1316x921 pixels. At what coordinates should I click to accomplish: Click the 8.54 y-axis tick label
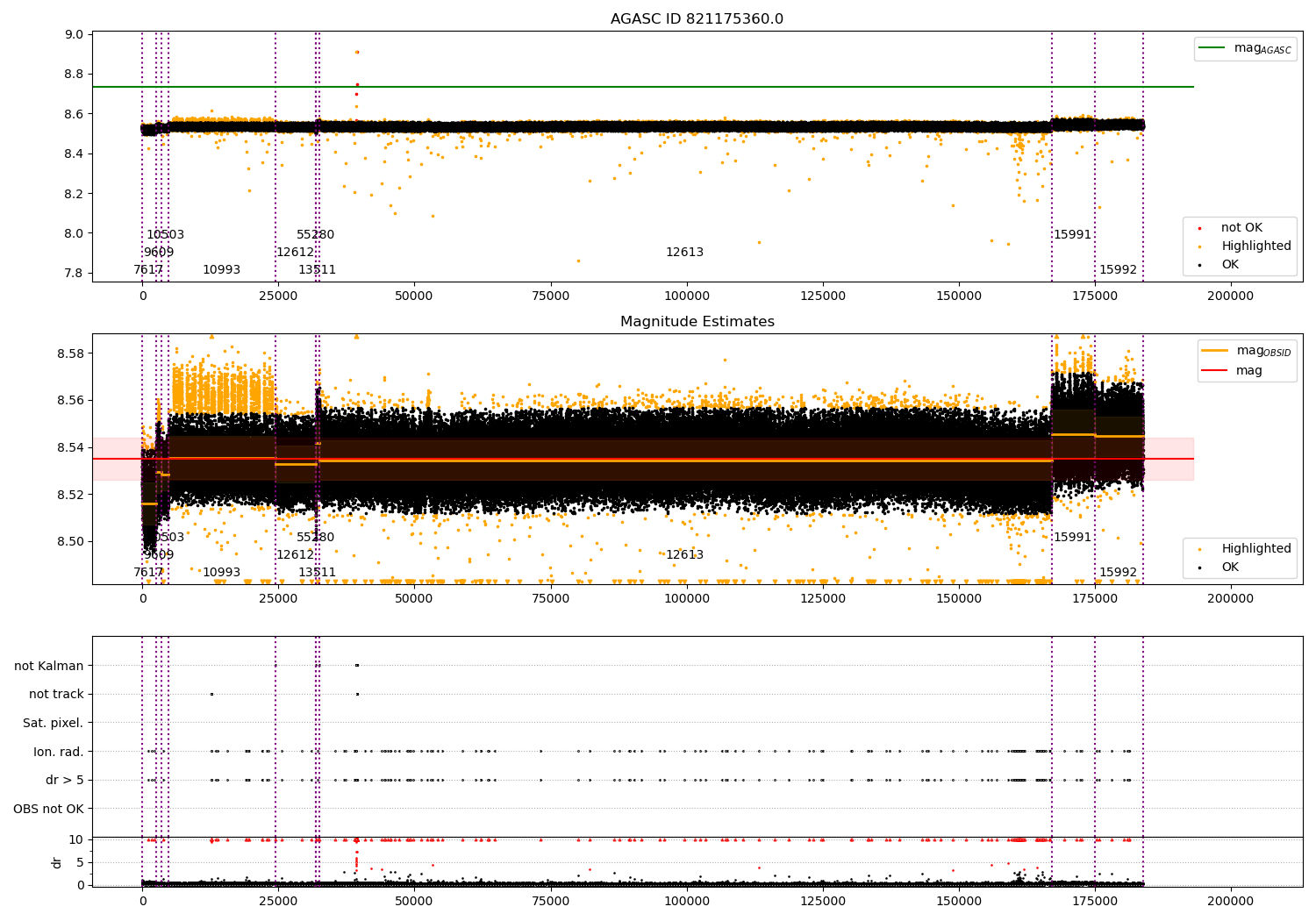tap(71, 447)
